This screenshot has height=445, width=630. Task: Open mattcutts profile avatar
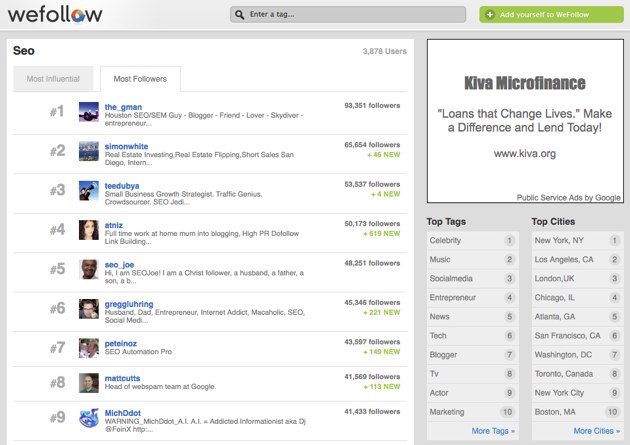click(x=89, y=383)
